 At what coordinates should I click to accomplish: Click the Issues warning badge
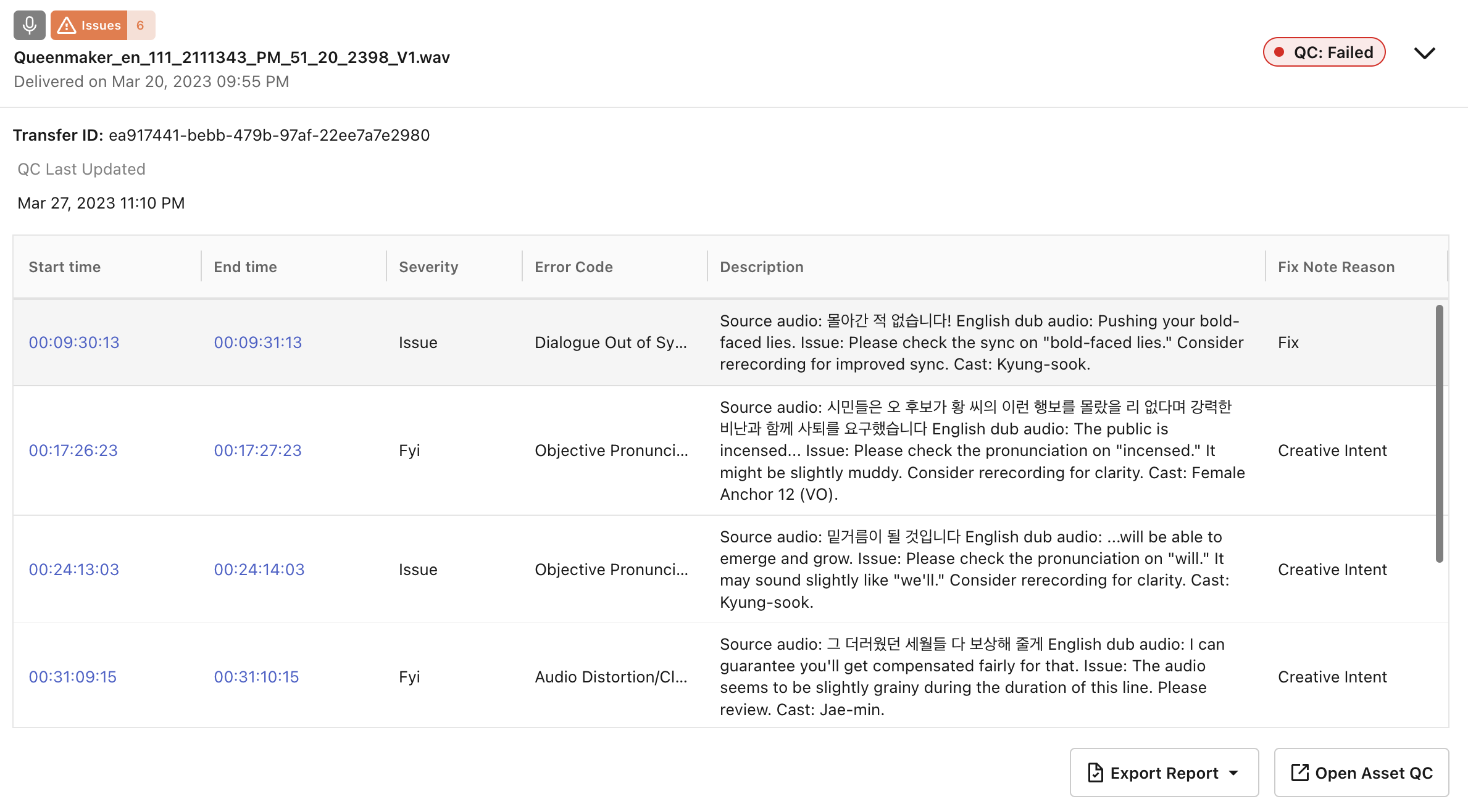coord(89,25)
